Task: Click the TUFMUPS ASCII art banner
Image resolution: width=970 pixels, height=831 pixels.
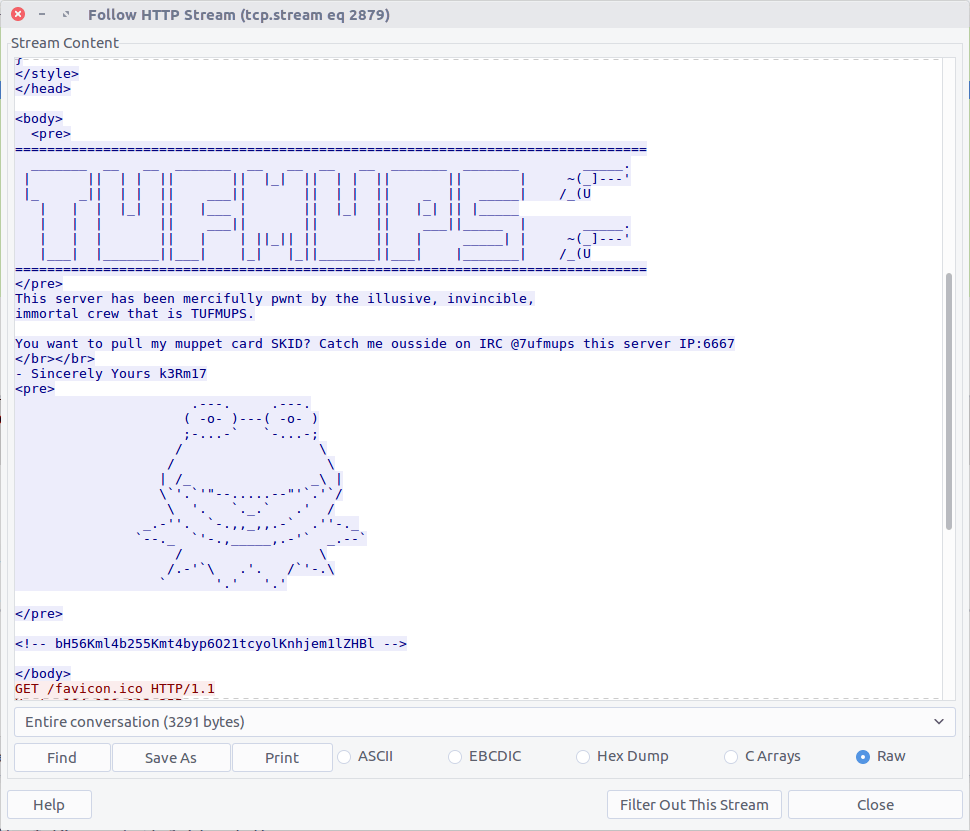Action: click(280, 208)
